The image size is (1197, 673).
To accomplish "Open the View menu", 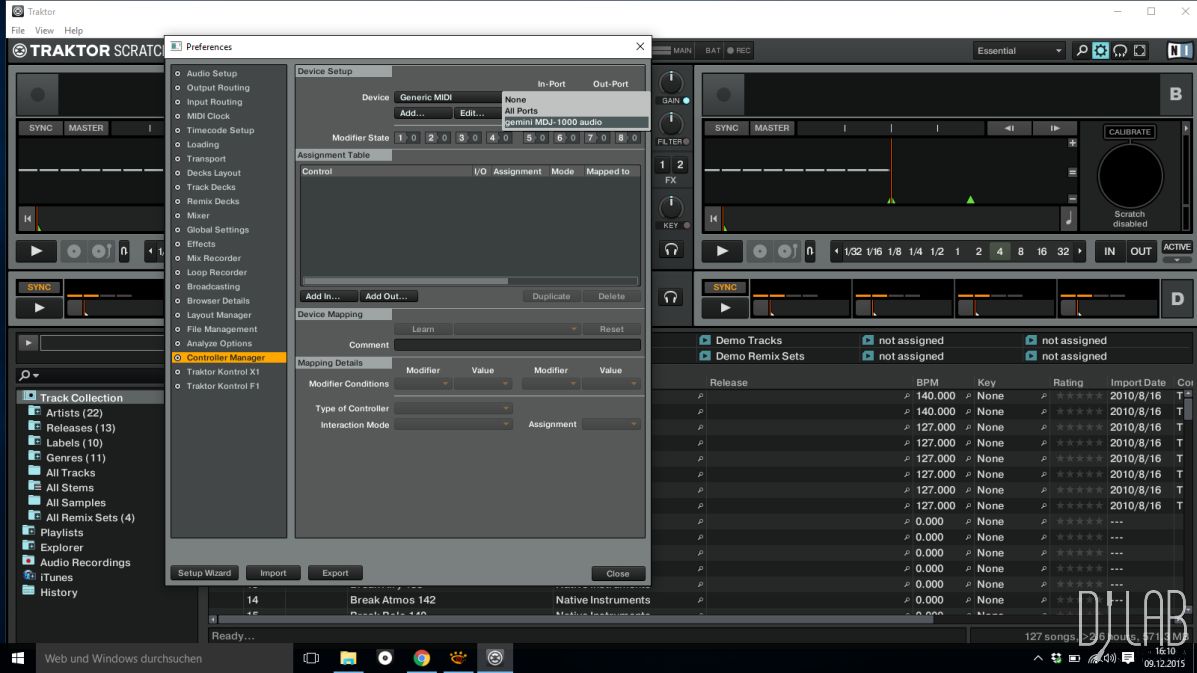I will click(45, 31).
